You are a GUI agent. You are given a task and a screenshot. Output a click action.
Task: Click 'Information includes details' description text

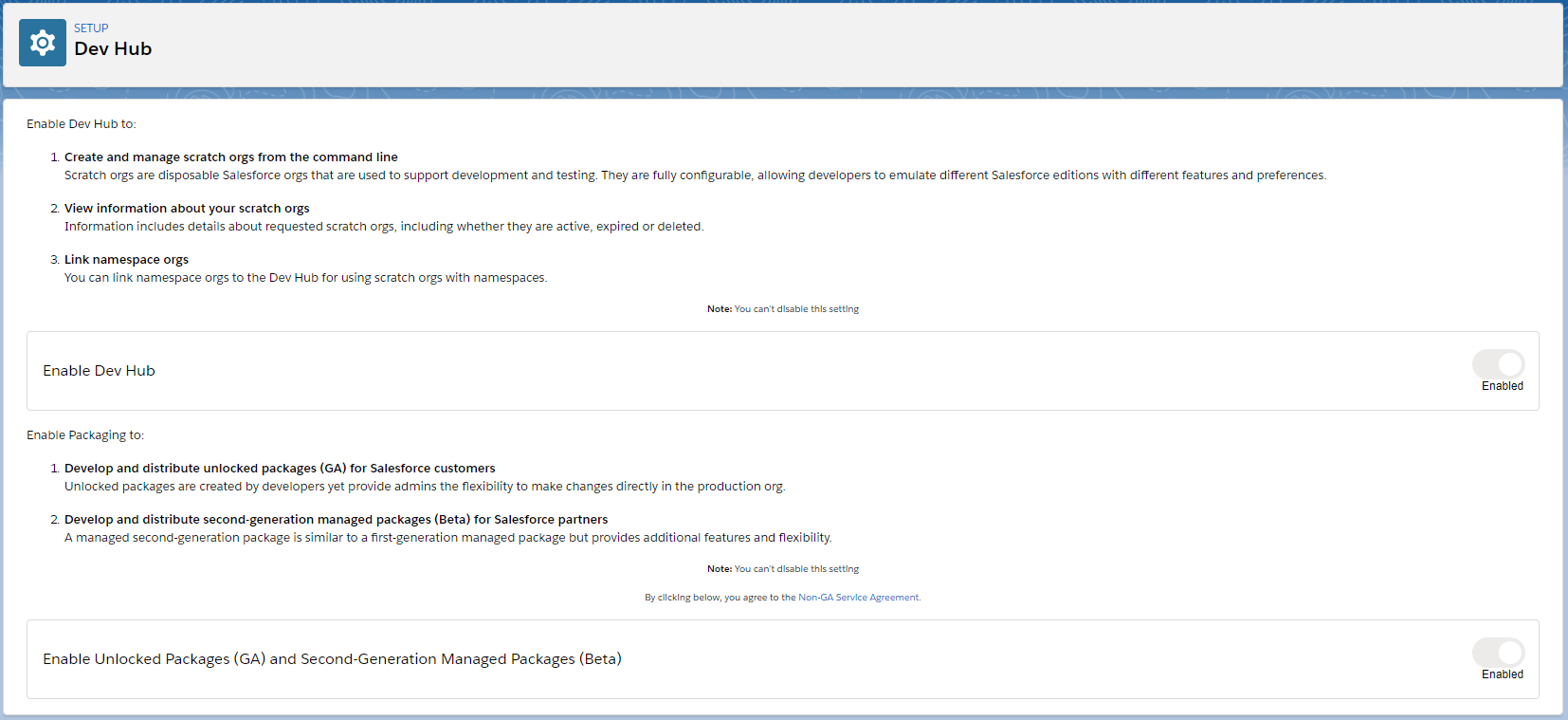point(384,227)
